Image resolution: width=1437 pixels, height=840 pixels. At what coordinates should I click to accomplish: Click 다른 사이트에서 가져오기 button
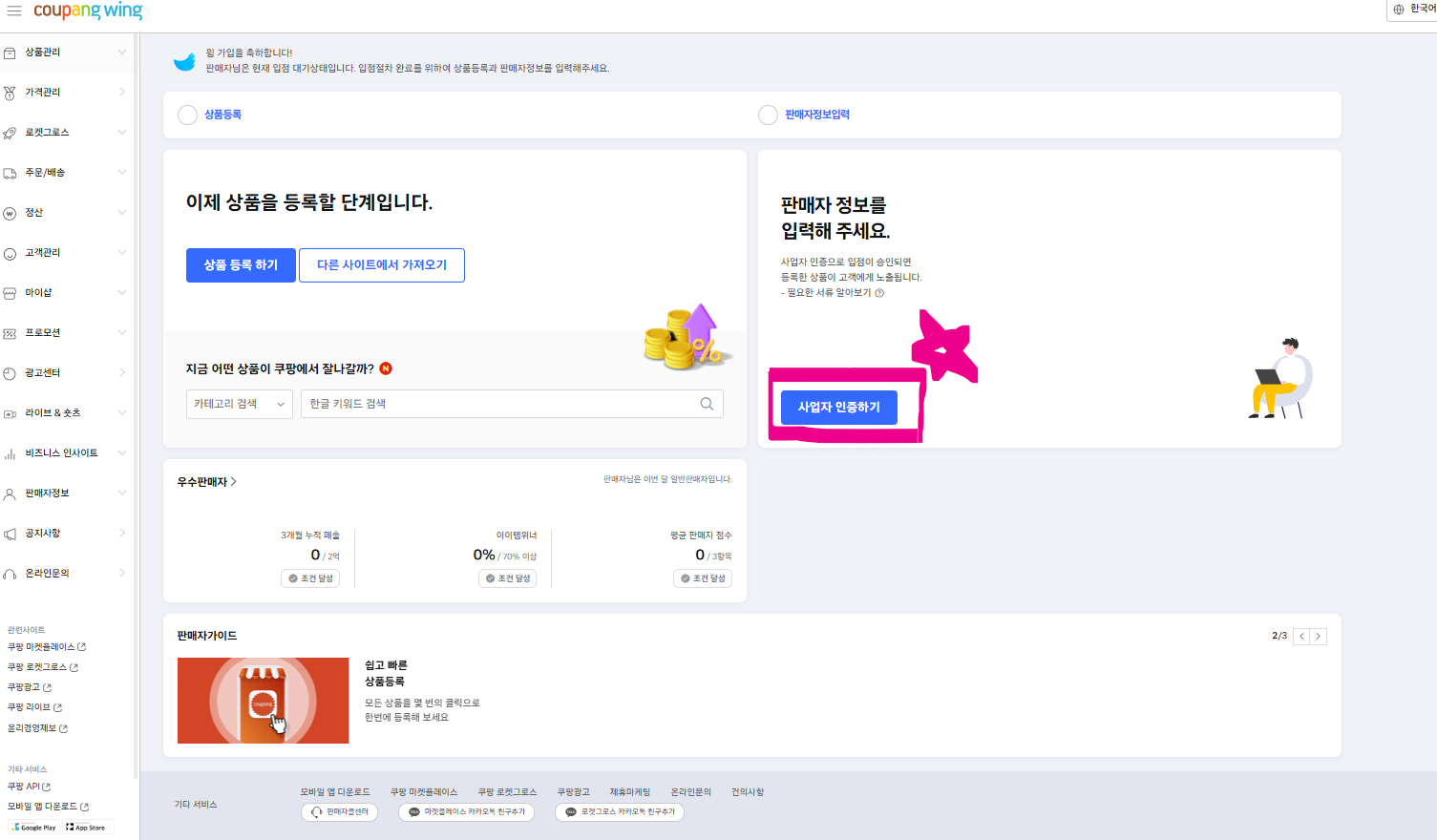coord(382,265)
